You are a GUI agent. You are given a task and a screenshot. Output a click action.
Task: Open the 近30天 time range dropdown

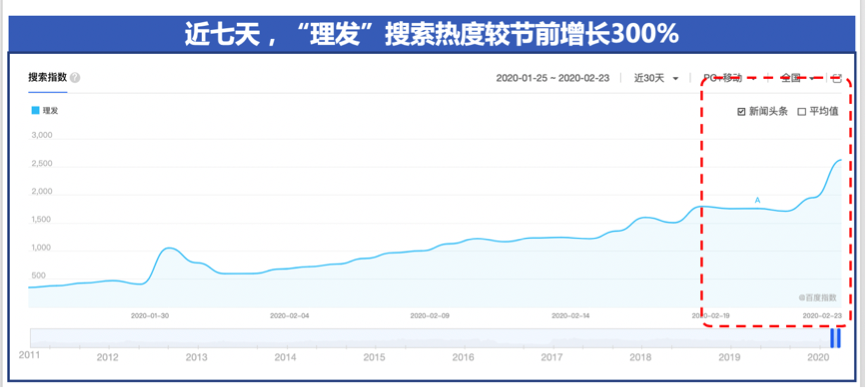[657, 78]
